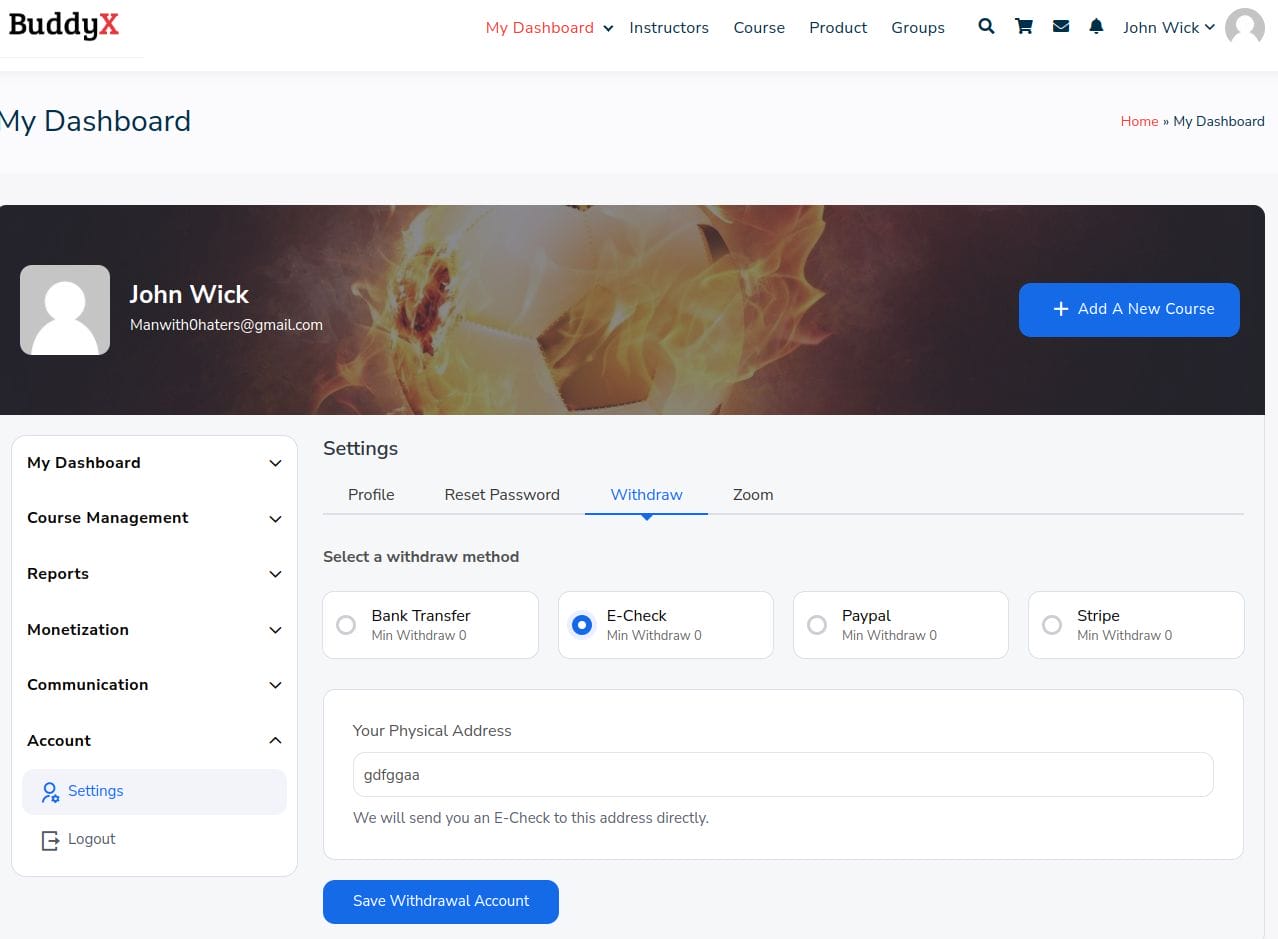1278x939 pixels.
Task: Click the user avatar in top-right corner
Action: [1244, 27]
